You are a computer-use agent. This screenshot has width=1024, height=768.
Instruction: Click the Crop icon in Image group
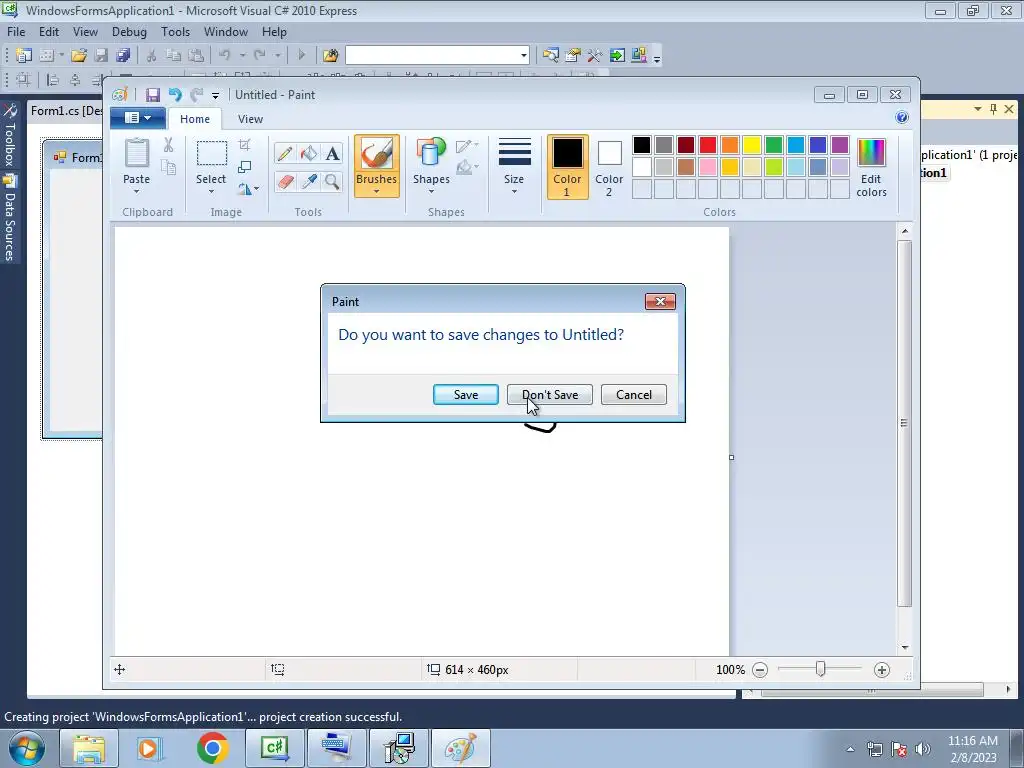pos(244,145)
